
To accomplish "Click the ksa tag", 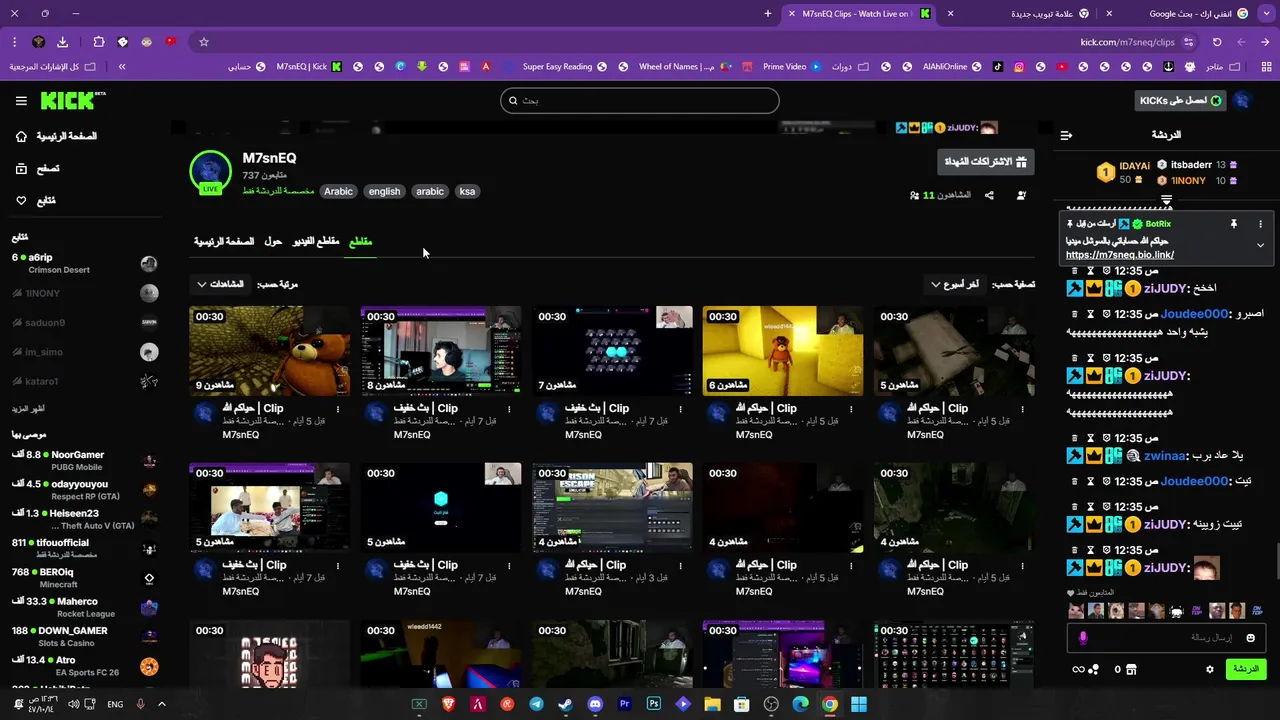I will click(467, 191).
